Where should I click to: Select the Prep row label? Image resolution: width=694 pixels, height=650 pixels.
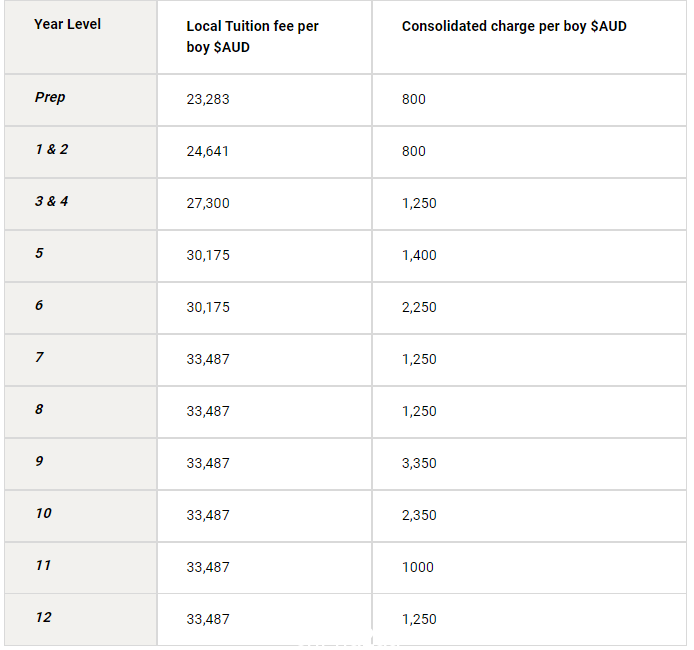(x=50, y=97)
